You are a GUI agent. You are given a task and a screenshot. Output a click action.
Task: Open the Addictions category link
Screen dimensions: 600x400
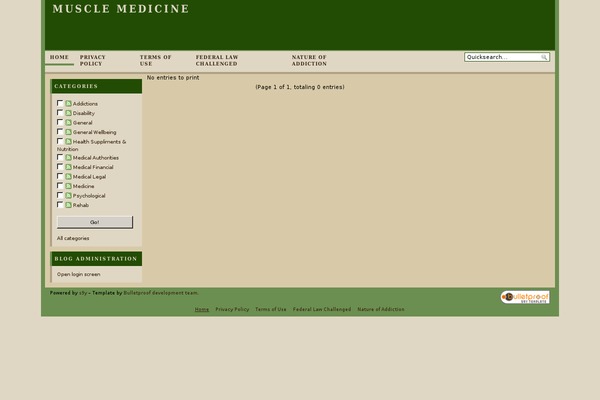point(85,104)
